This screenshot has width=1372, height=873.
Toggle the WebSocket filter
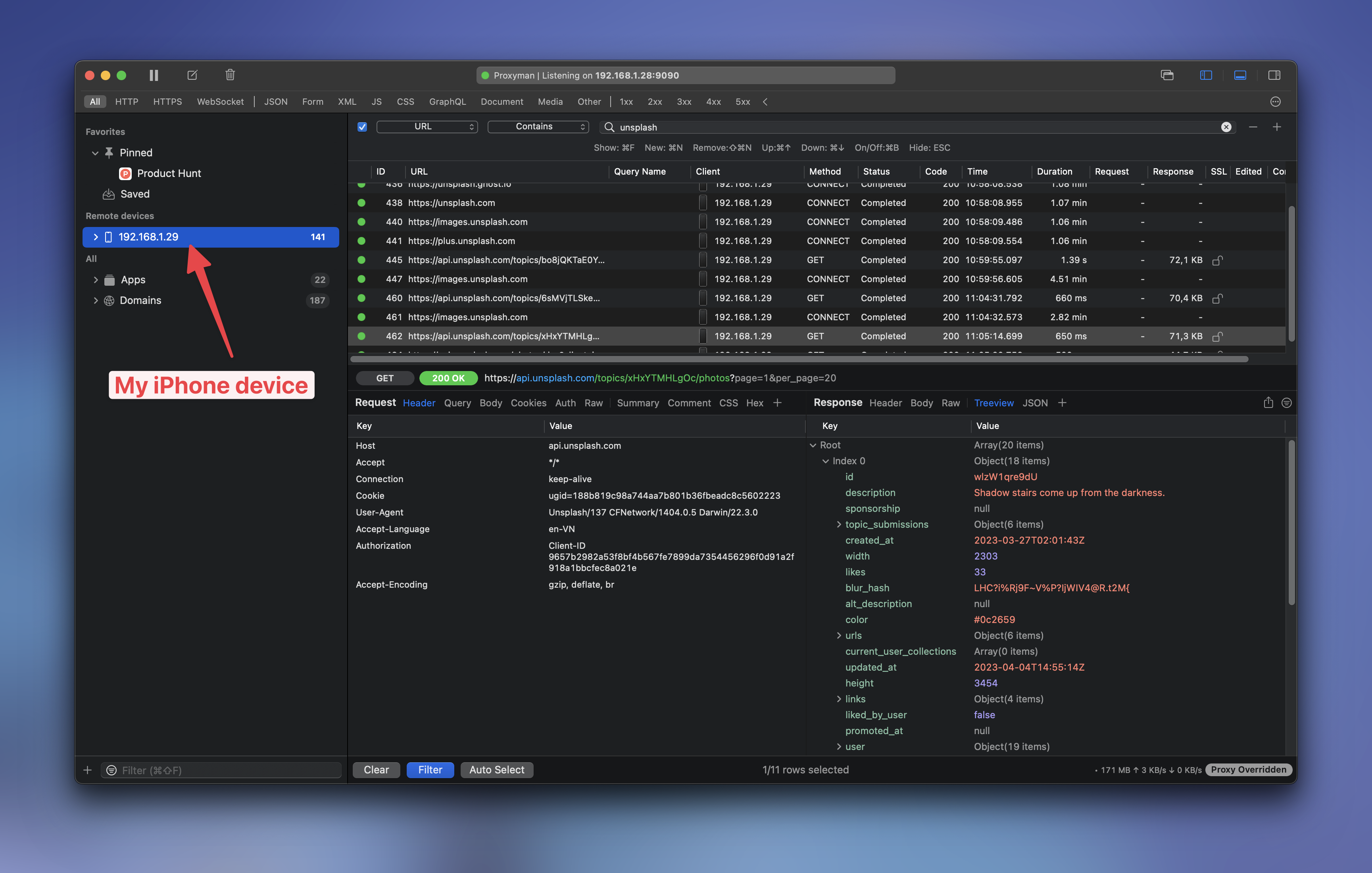pos(220,102)
